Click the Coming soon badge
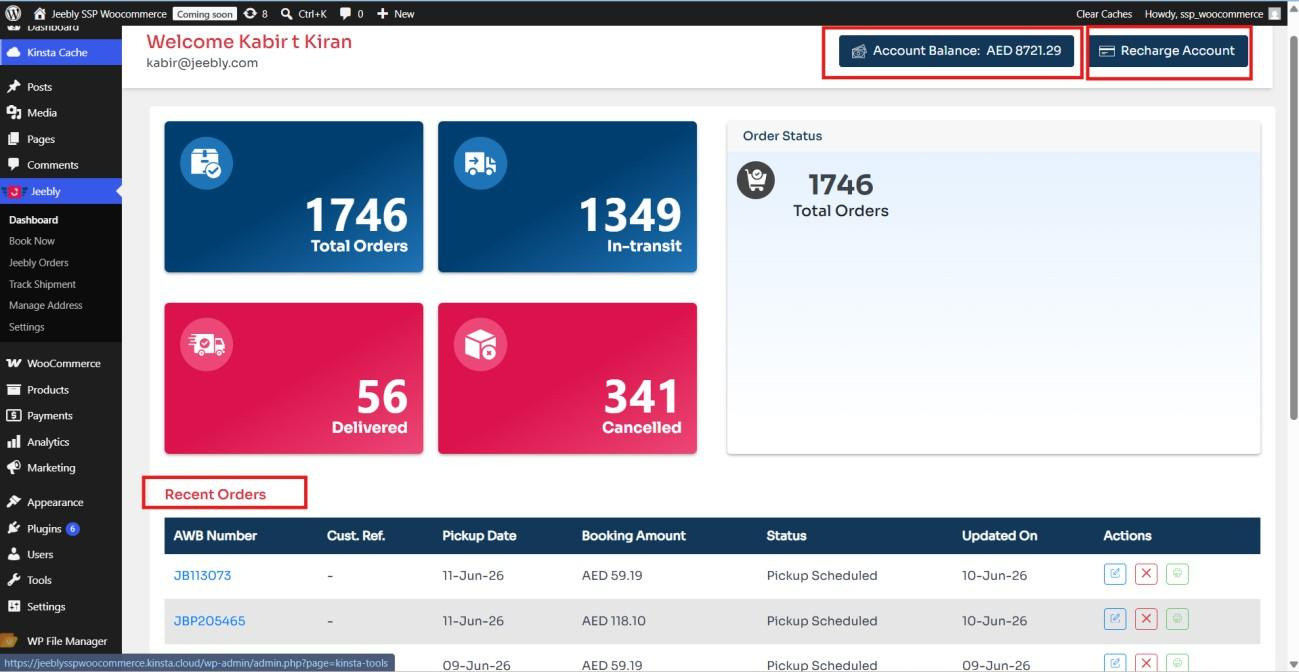The image size is (1299, 672). [204, 14]
